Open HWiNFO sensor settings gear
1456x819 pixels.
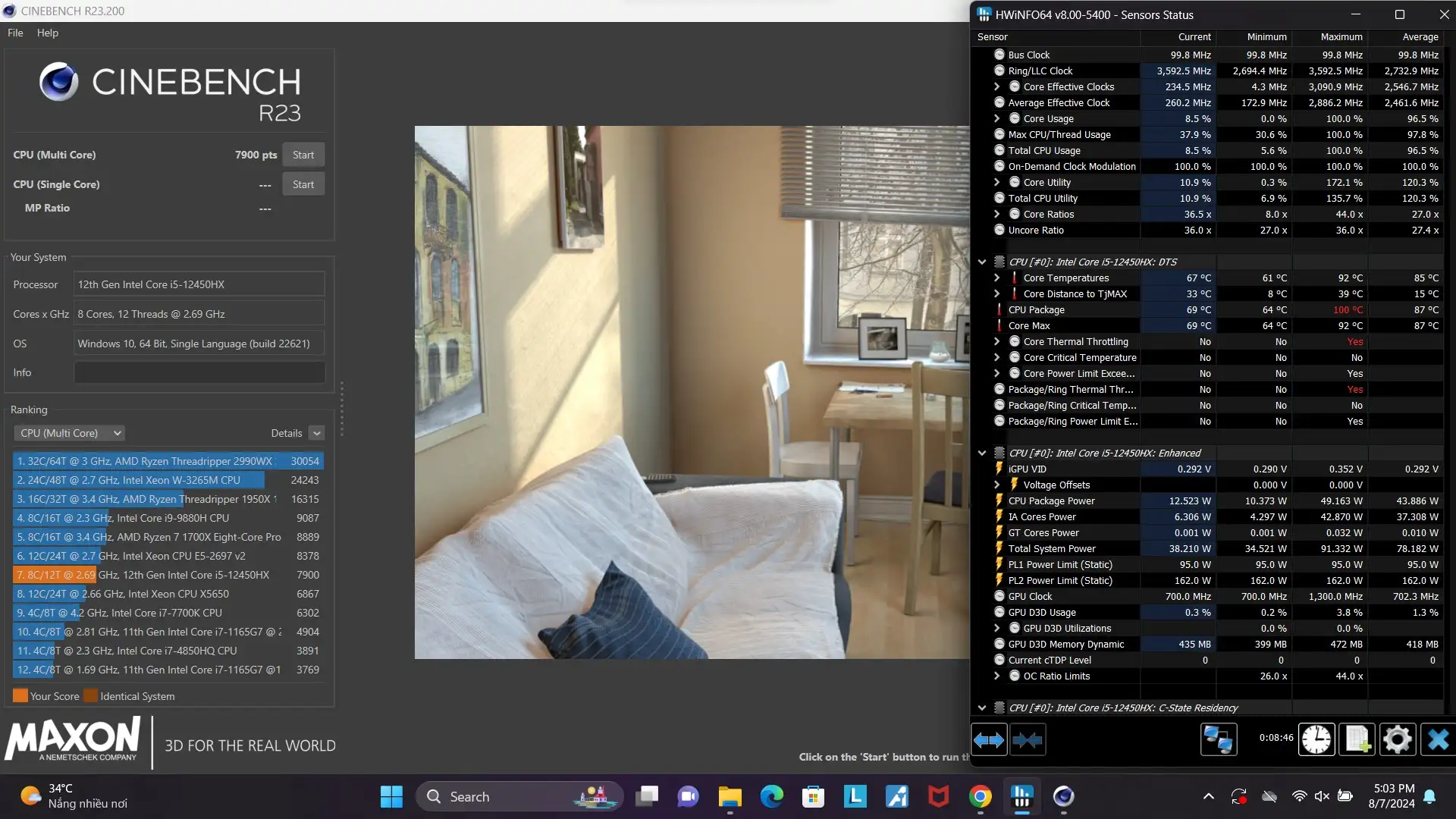pos(1397,739)
